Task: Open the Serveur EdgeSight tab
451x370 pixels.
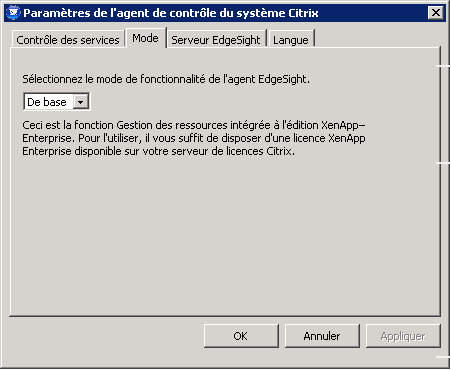Action: (216, 40)
